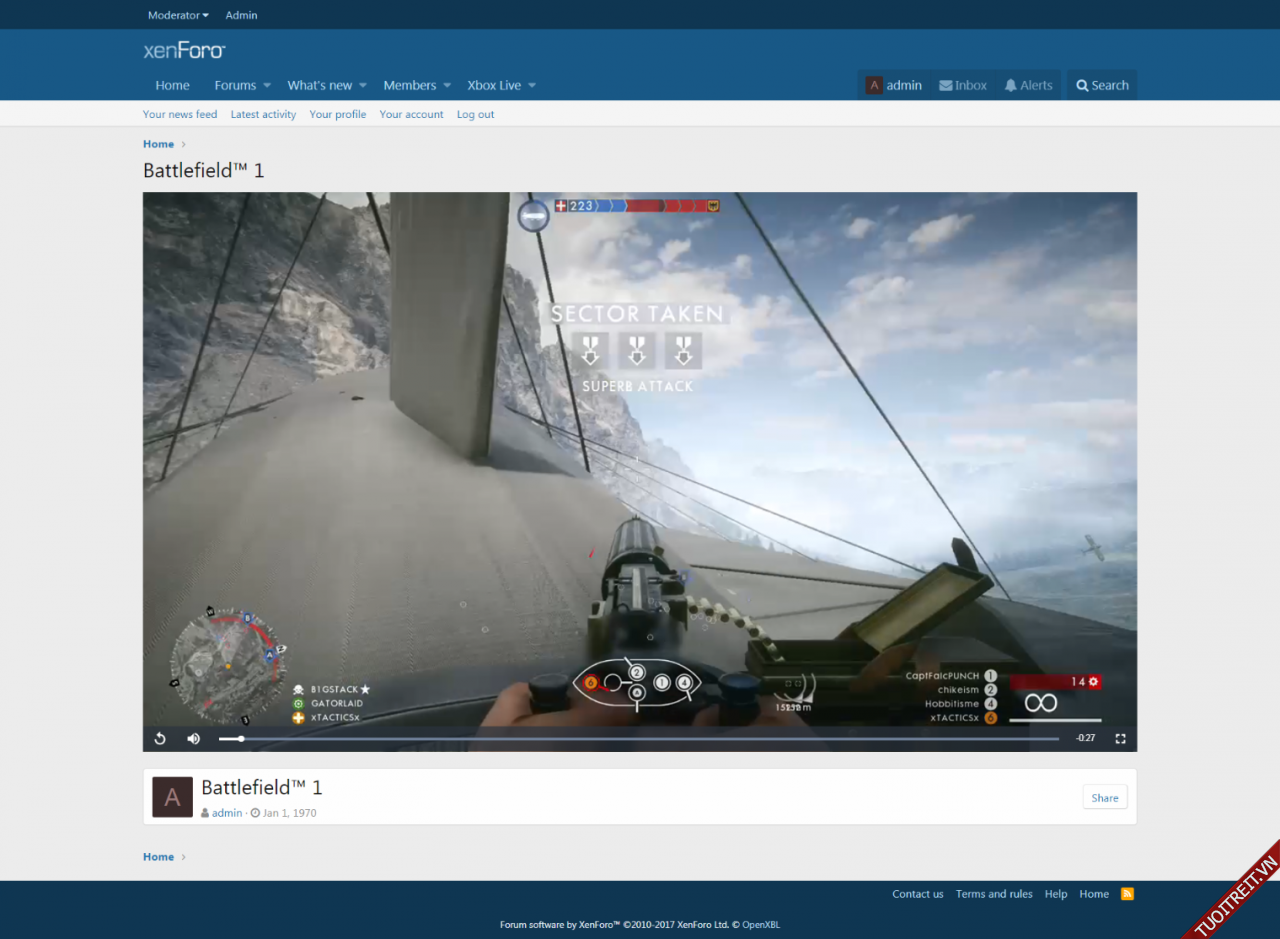Click the Share button
Viewport: 1280px width, 939px height.
point(1105,797)
